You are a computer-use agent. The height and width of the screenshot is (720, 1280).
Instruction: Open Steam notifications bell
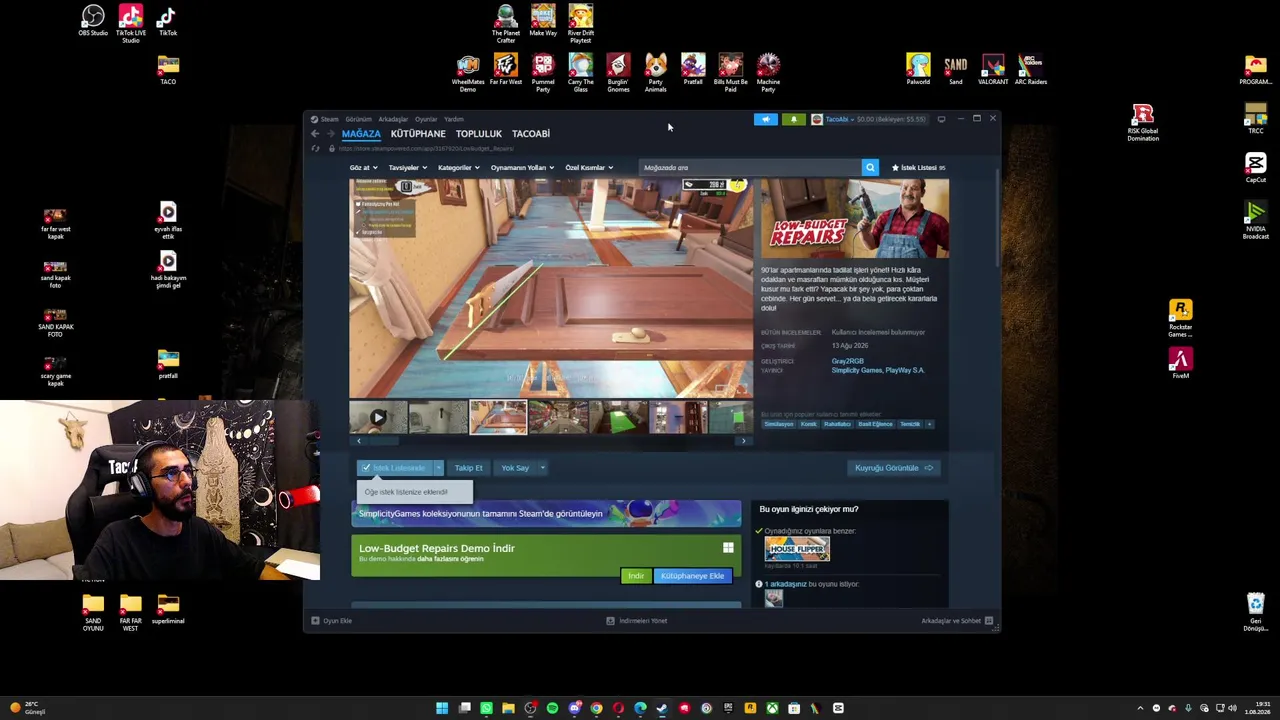(x=794, y=119)
